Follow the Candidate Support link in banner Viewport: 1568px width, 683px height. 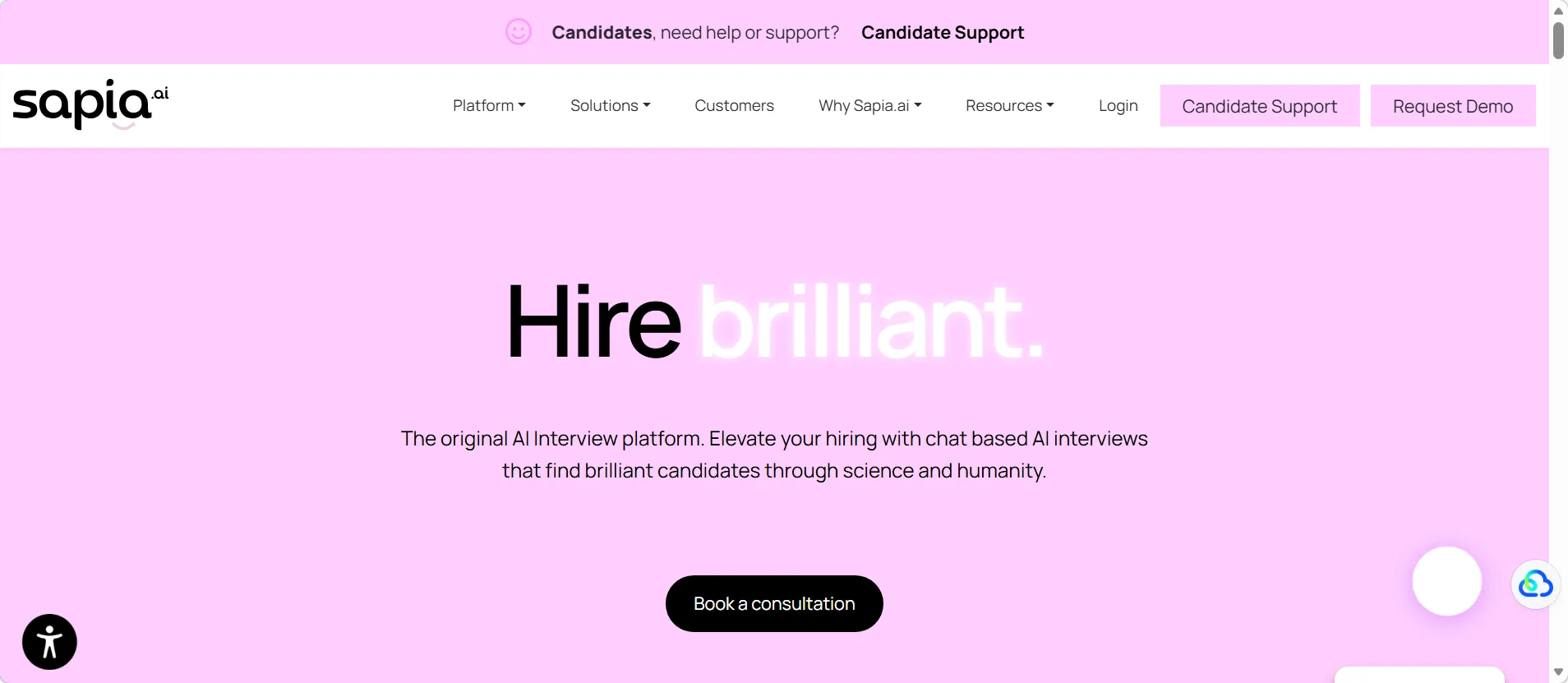942,33
